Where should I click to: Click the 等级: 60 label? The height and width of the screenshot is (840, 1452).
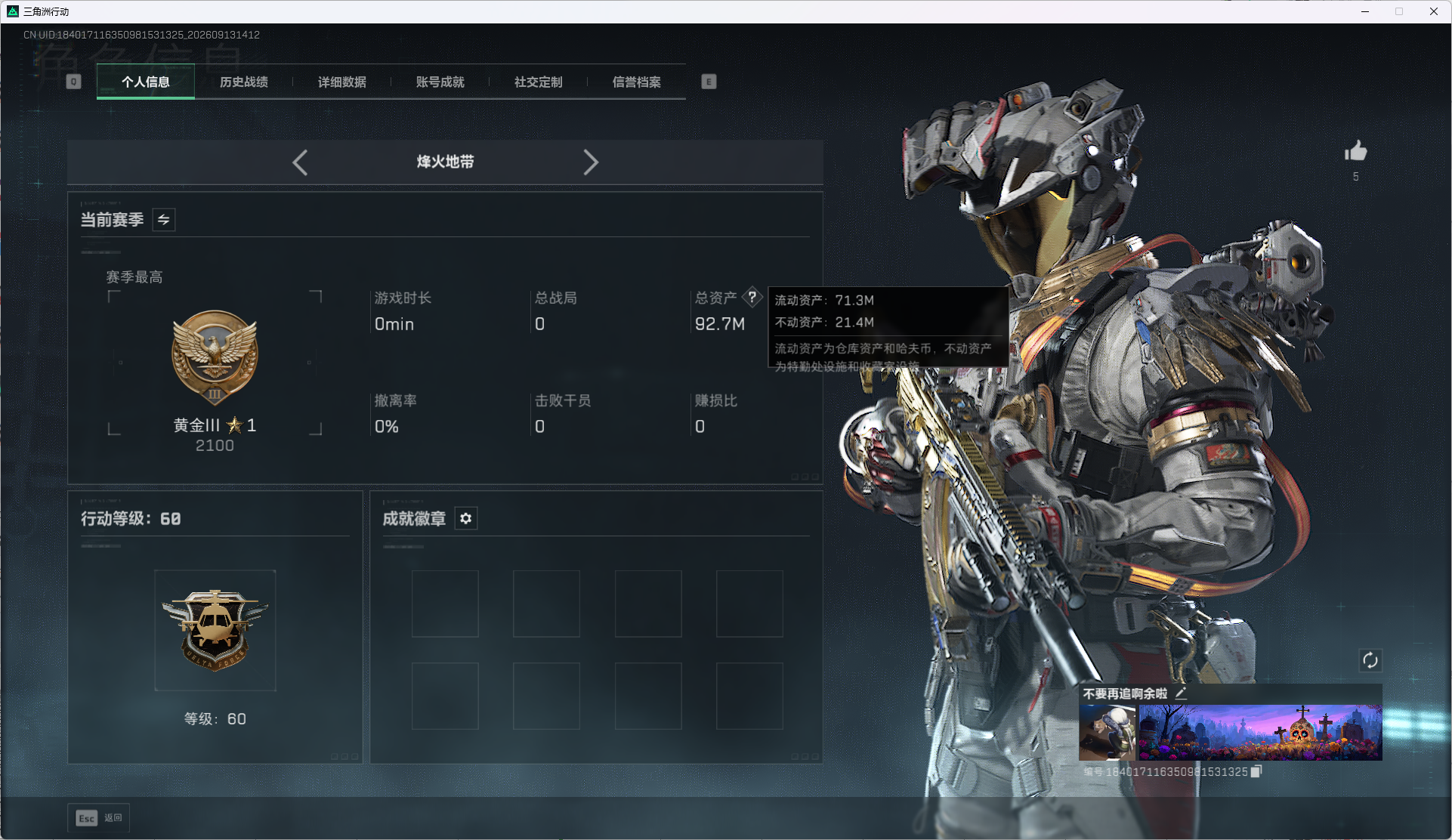click(x=215, y=719)
